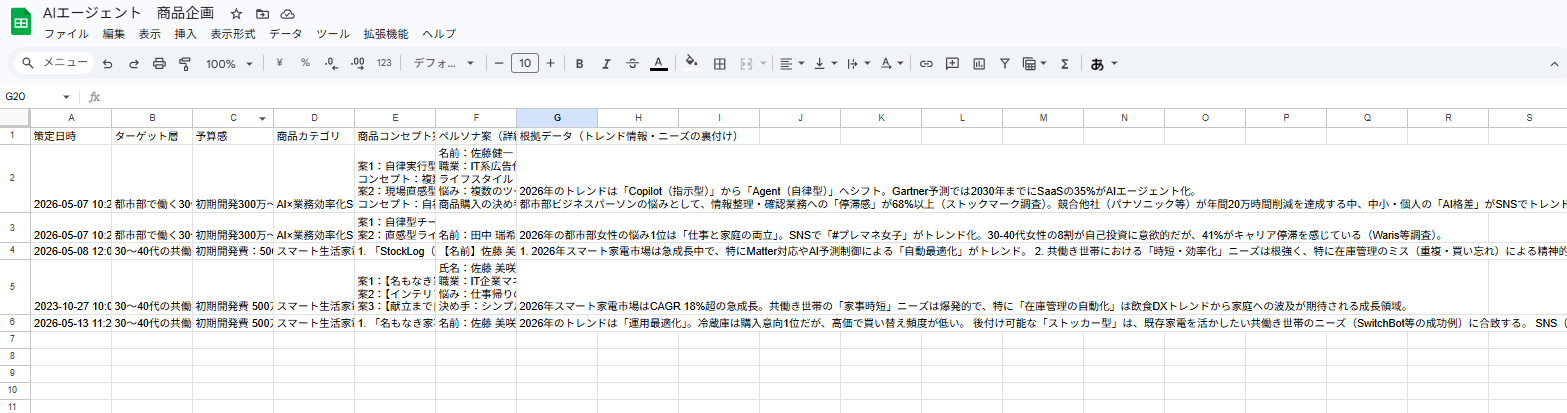Decrease font size with the minus button
The height and width of the screenshot is (413, 1567).
click(499, 63)
